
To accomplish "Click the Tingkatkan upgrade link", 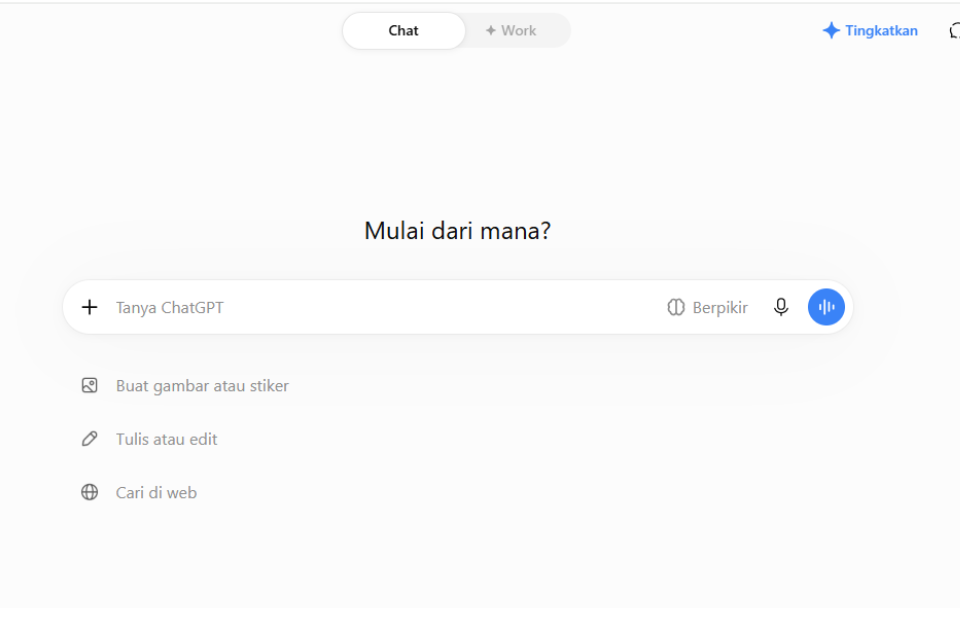I will pos(870,31).
